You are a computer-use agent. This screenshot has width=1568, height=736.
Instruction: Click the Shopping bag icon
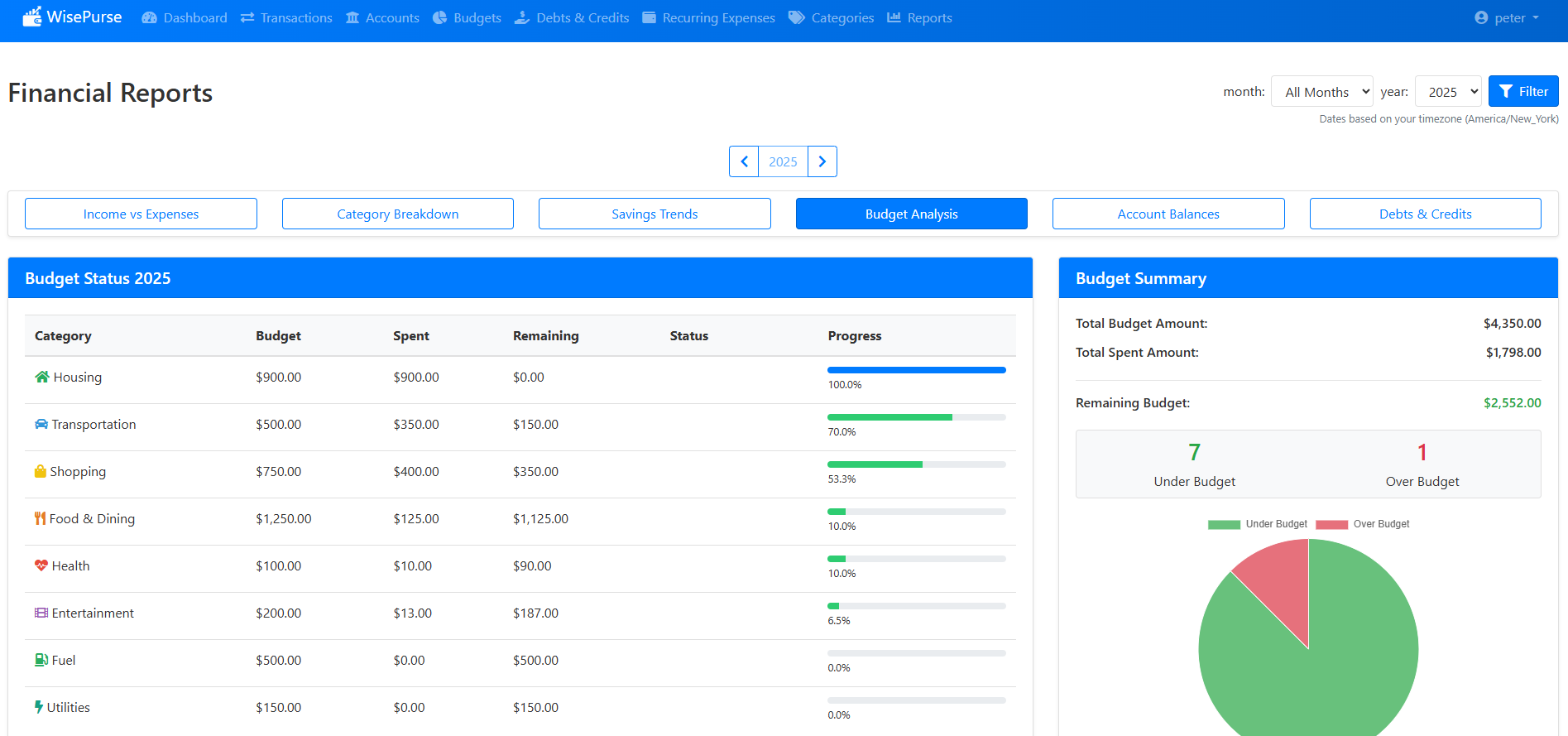(41, 471)
